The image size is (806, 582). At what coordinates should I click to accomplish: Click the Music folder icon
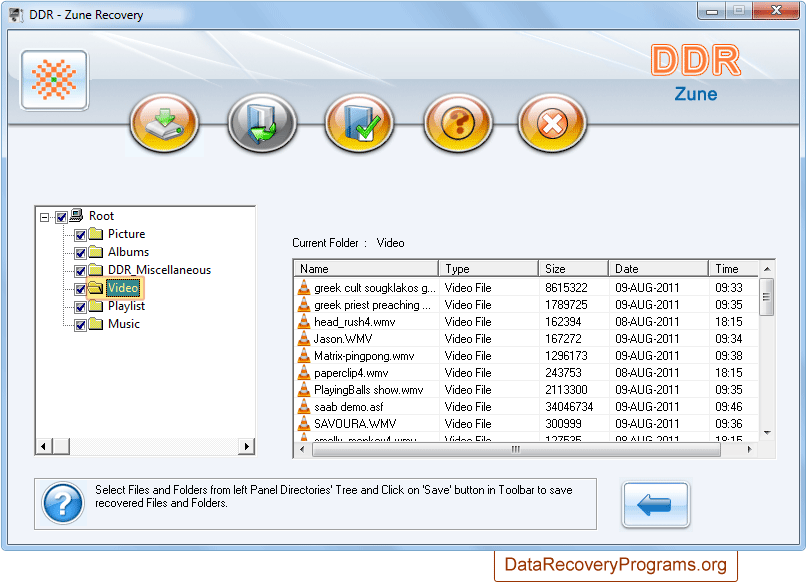pyautogui.click(x=96, y=324)
